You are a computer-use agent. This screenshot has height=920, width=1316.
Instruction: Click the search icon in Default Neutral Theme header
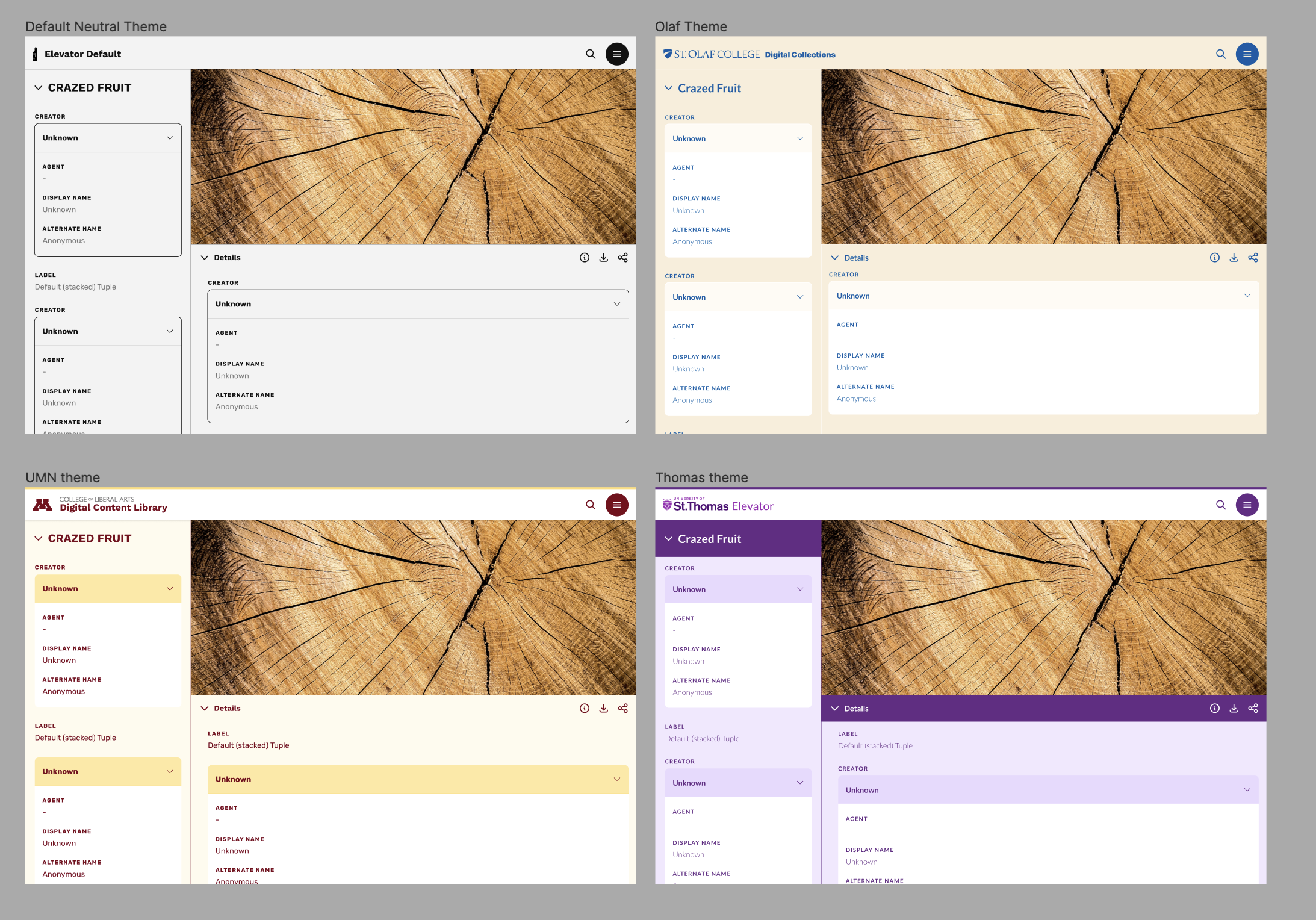click(591, 54)
